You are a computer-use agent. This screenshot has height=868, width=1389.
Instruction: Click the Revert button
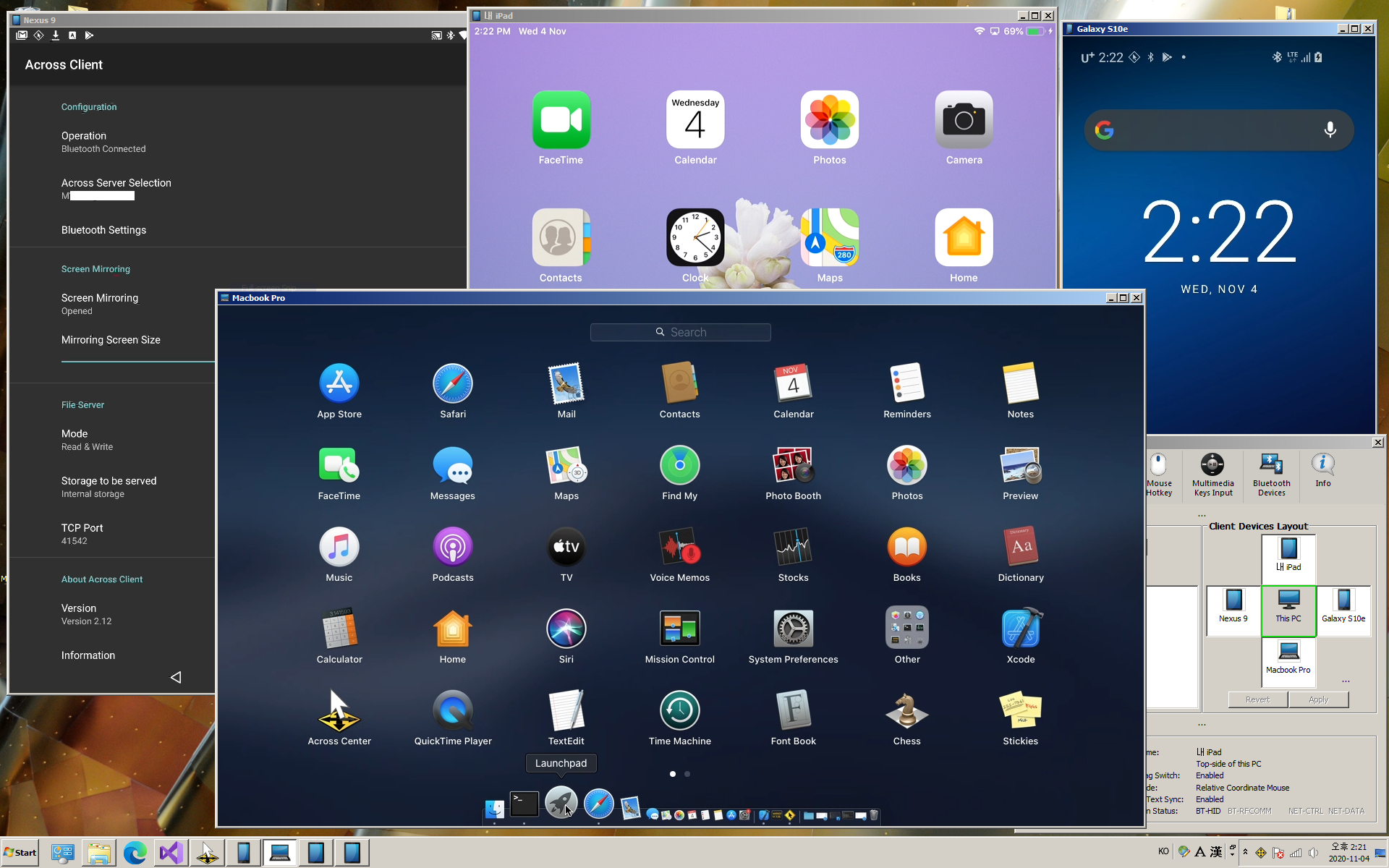[1257, 699]
